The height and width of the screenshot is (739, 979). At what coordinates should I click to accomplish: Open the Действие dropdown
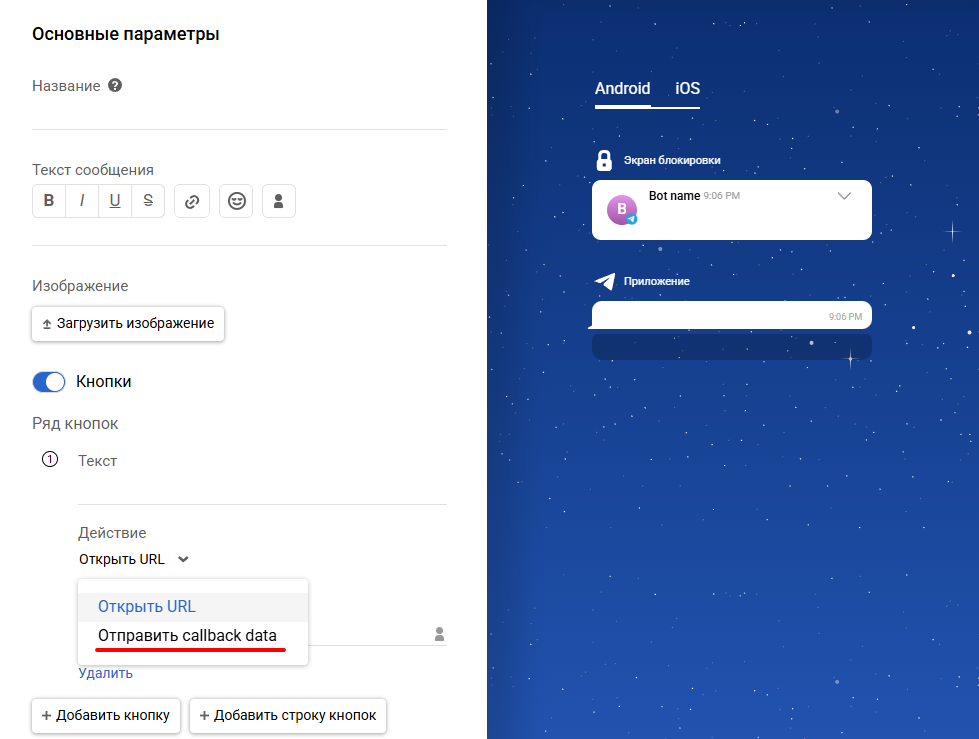point(134,559)
